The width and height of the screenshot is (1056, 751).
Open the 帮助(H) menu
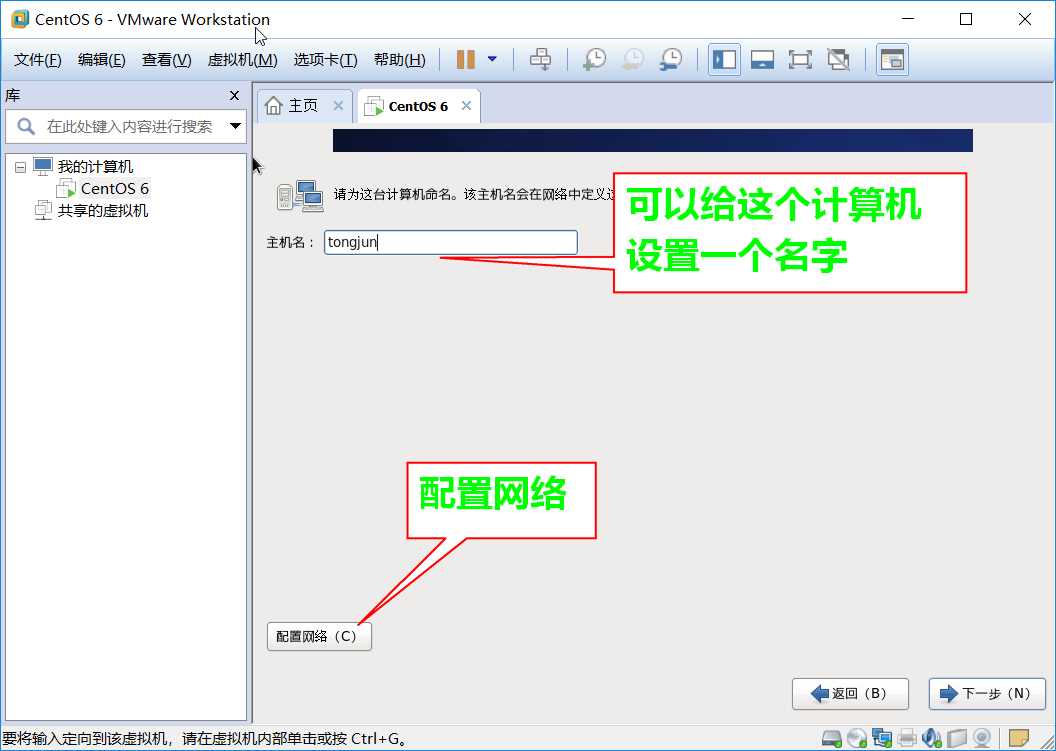(399, 60)
